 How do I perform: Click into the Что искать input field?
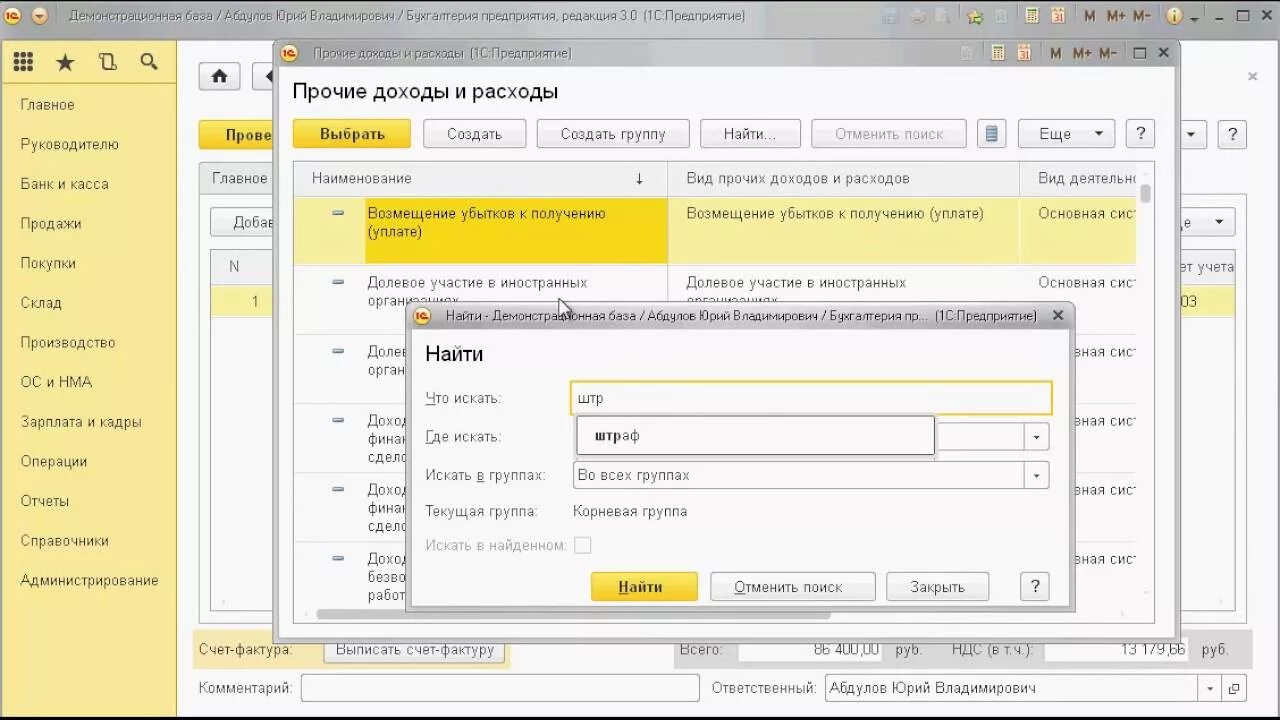click(811, 398)
